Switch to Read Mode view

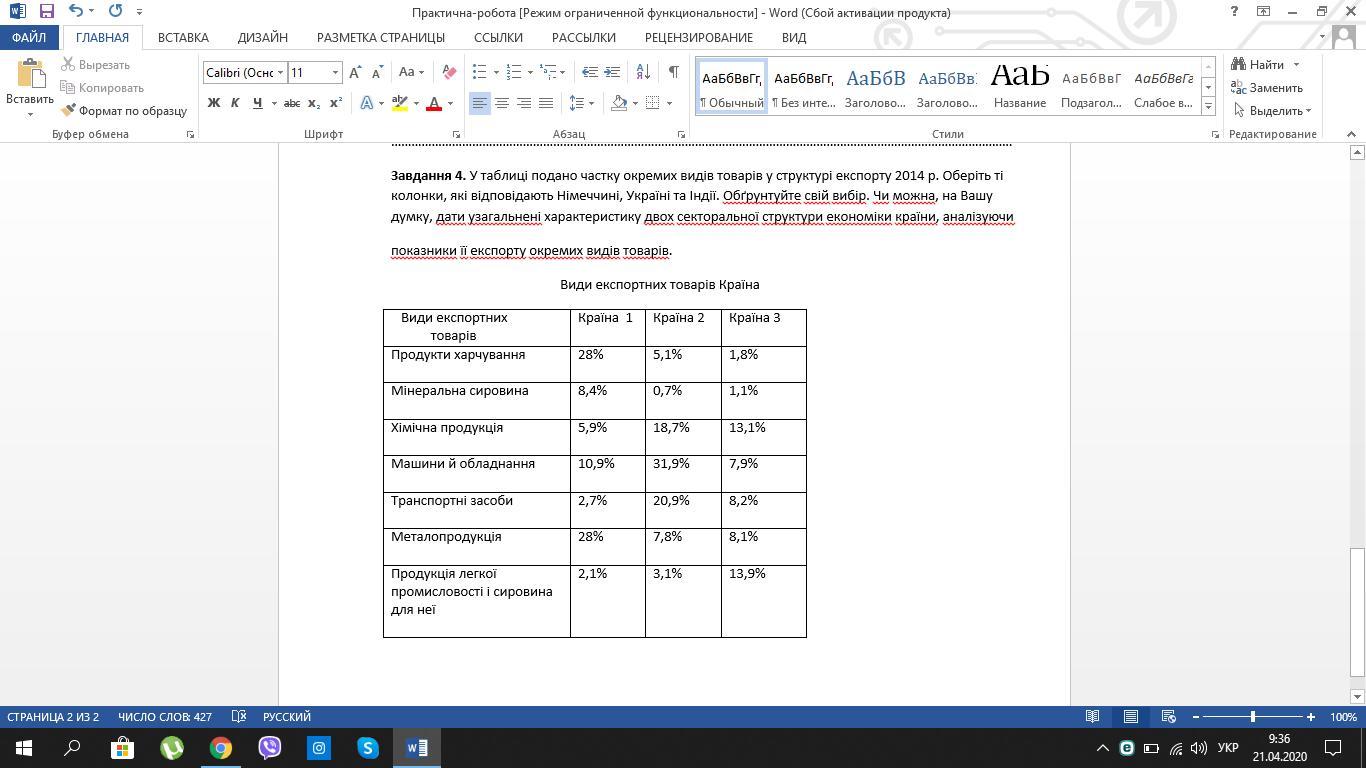1093,717
